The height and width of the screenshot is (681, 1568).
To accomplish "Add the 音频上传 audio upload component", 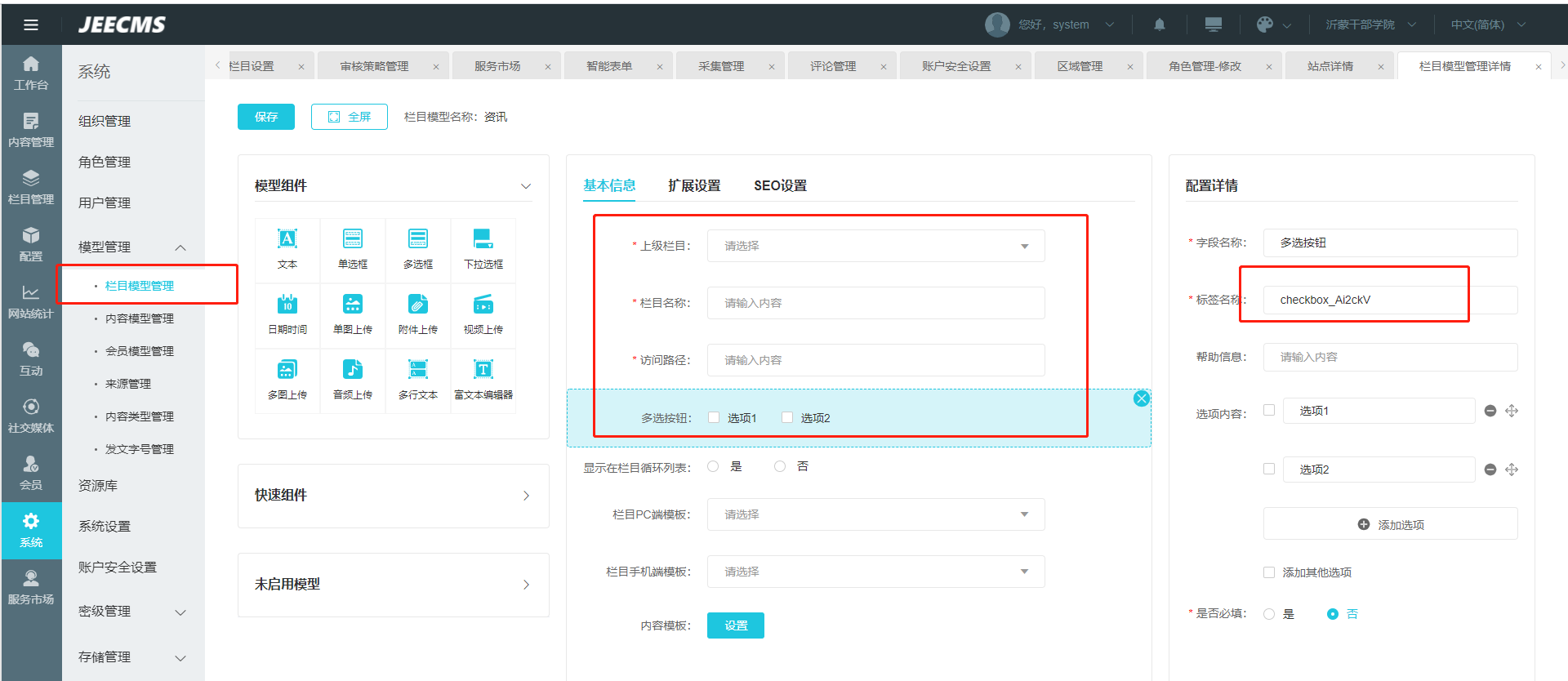I will [353, 379].
